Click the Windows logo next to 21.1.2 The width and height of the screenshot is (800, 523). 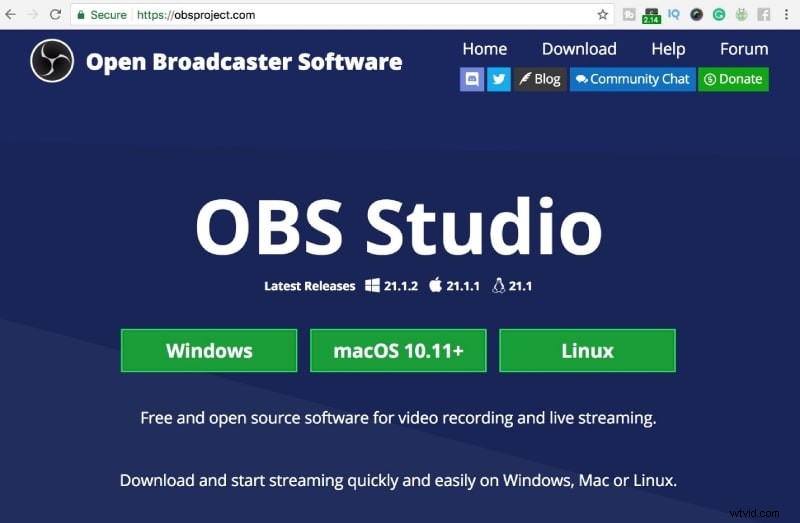[372, 286]
